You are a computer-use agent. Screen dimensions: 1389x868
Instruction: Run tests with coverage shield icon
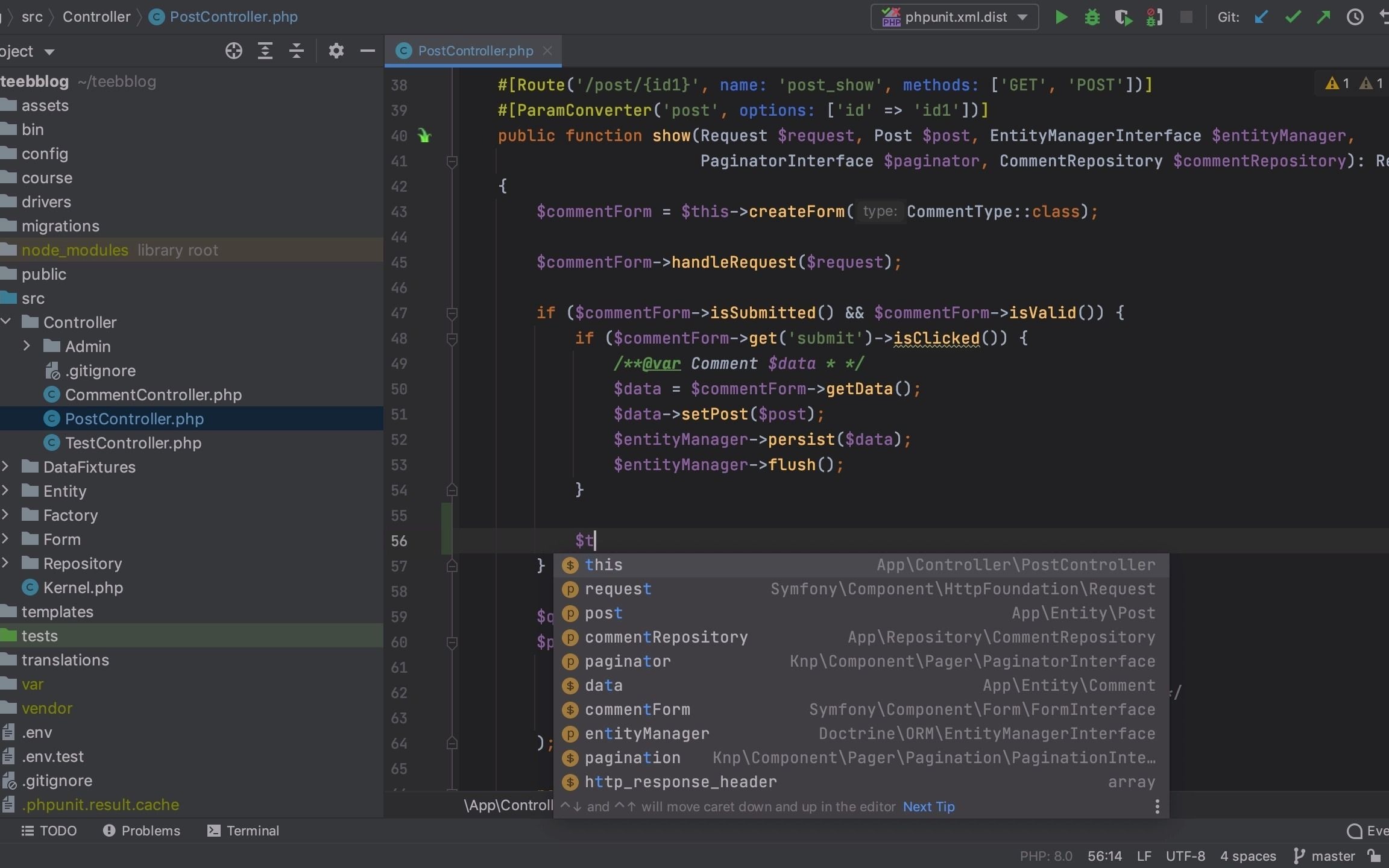coord(1123,17)
